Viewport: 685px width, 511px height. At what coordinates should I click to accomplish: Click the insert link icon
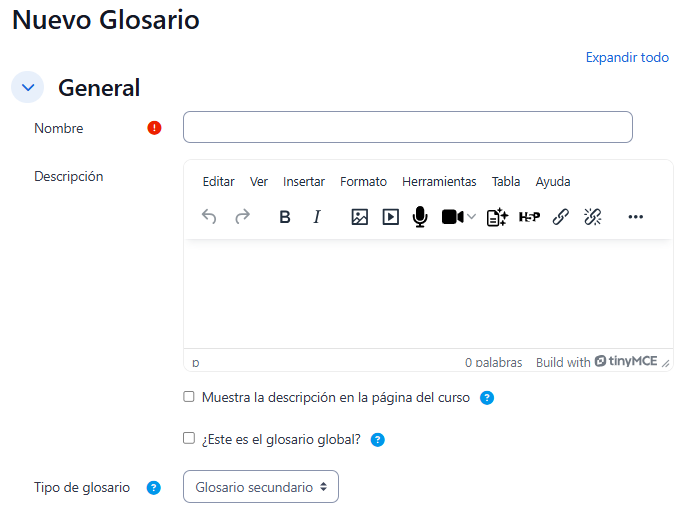(x=561, y=217)
